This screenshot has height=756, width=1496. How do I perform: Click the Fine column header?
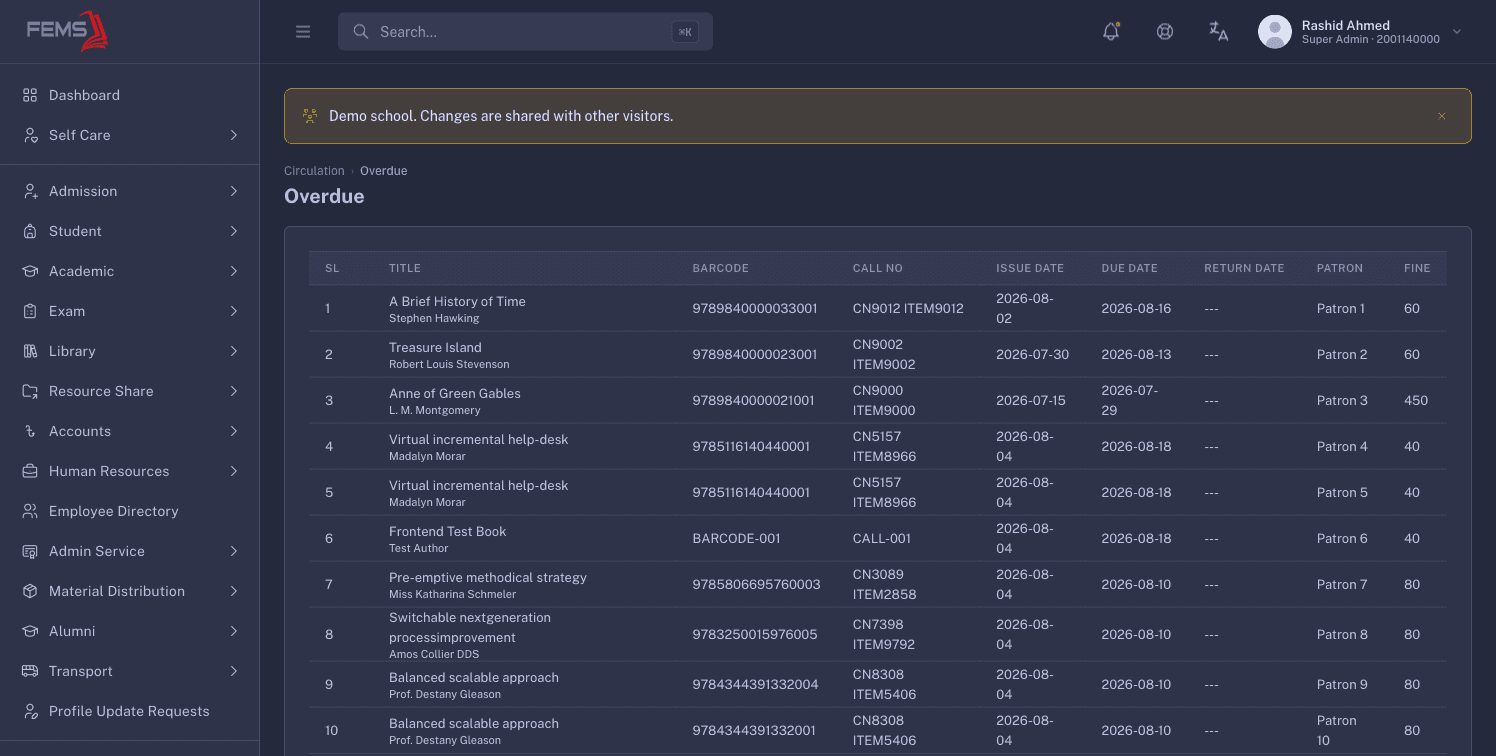click(x=1417, y=268)
